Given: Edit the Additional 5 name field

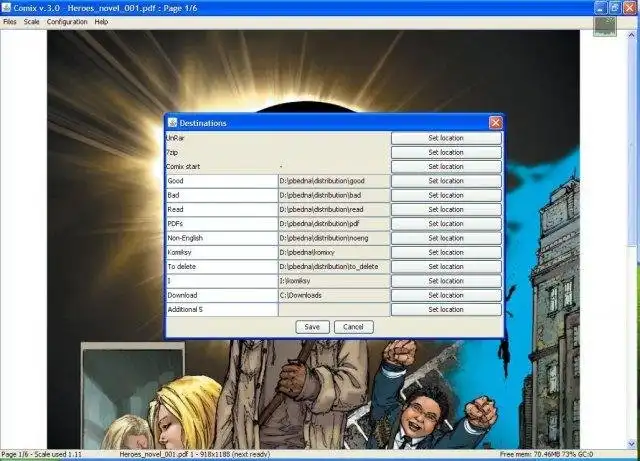Looking at the screenshot, I should (x=222, y=310).
